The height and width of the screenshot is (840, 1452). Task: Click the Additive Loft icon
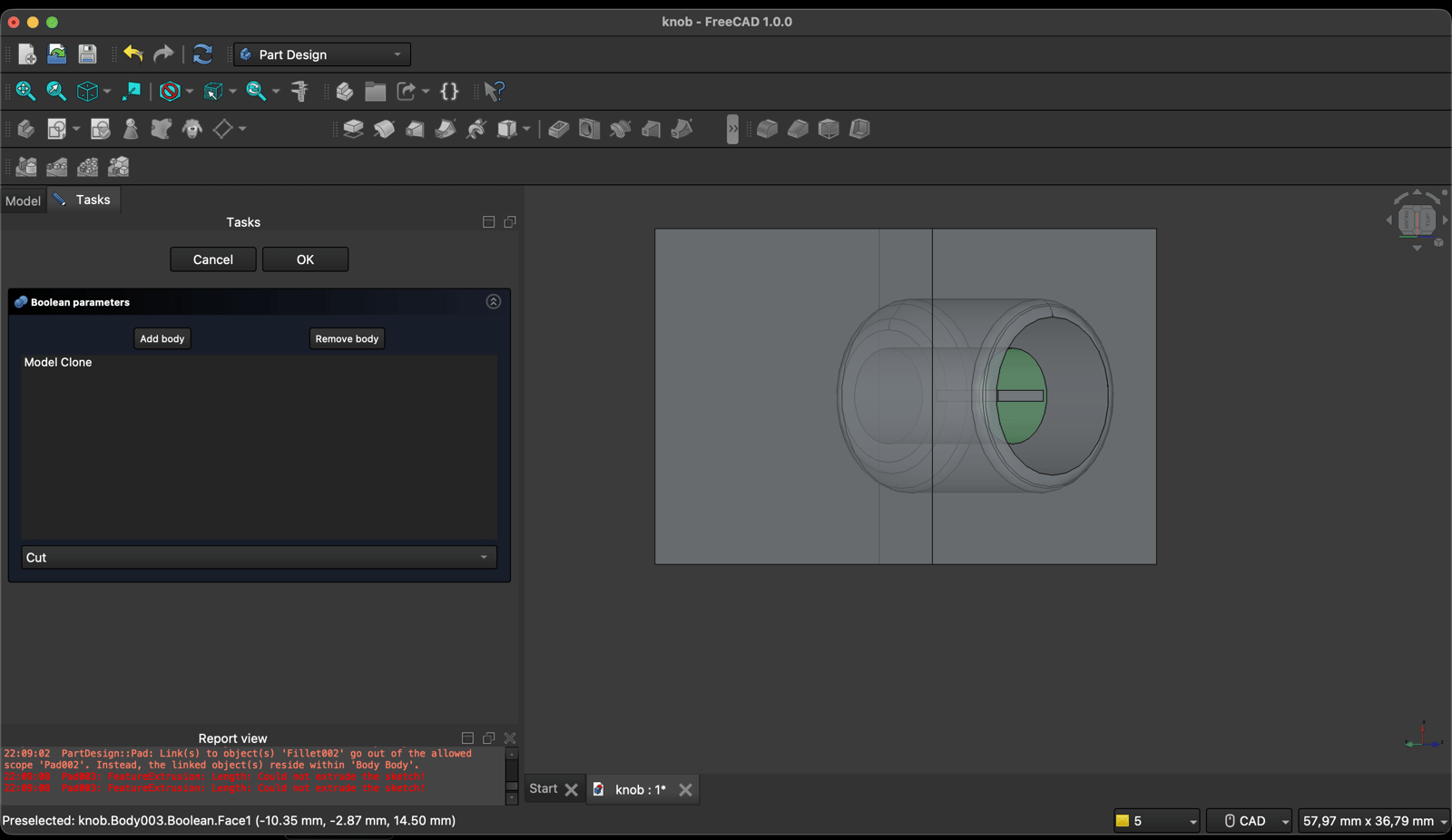[x=415, y=129]
